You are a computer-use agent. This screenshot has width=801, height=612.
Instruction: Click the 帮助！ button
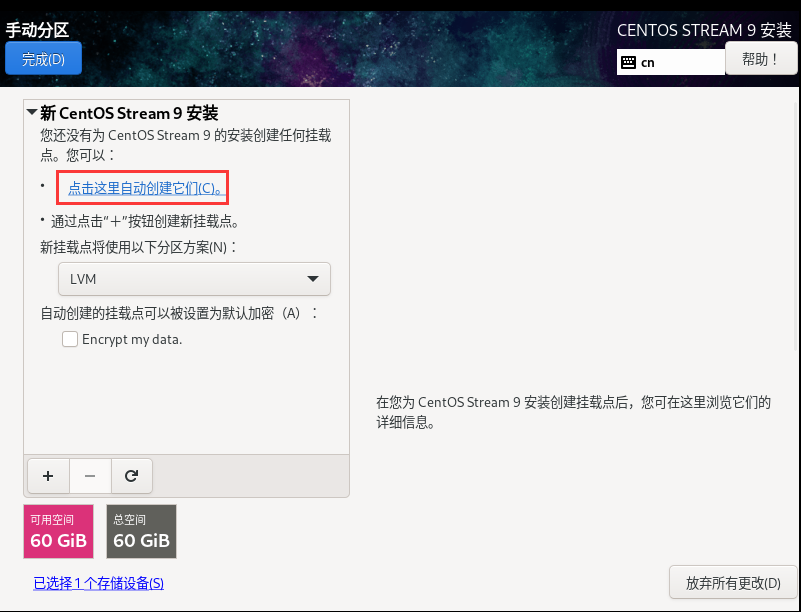pyautogui.click(x=761, y=59)
